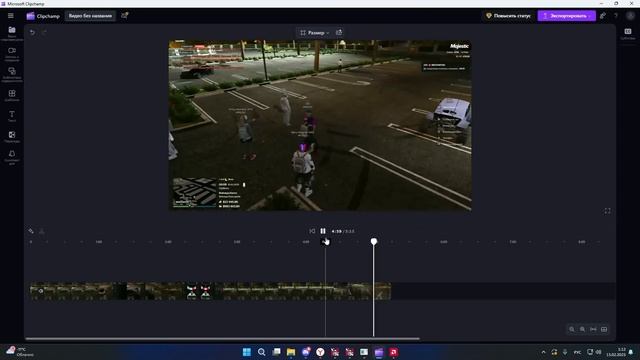The height and width of the screenshot is (360, 640).
Task: Open the record and create sidebar tab
Action: point(12,54)
